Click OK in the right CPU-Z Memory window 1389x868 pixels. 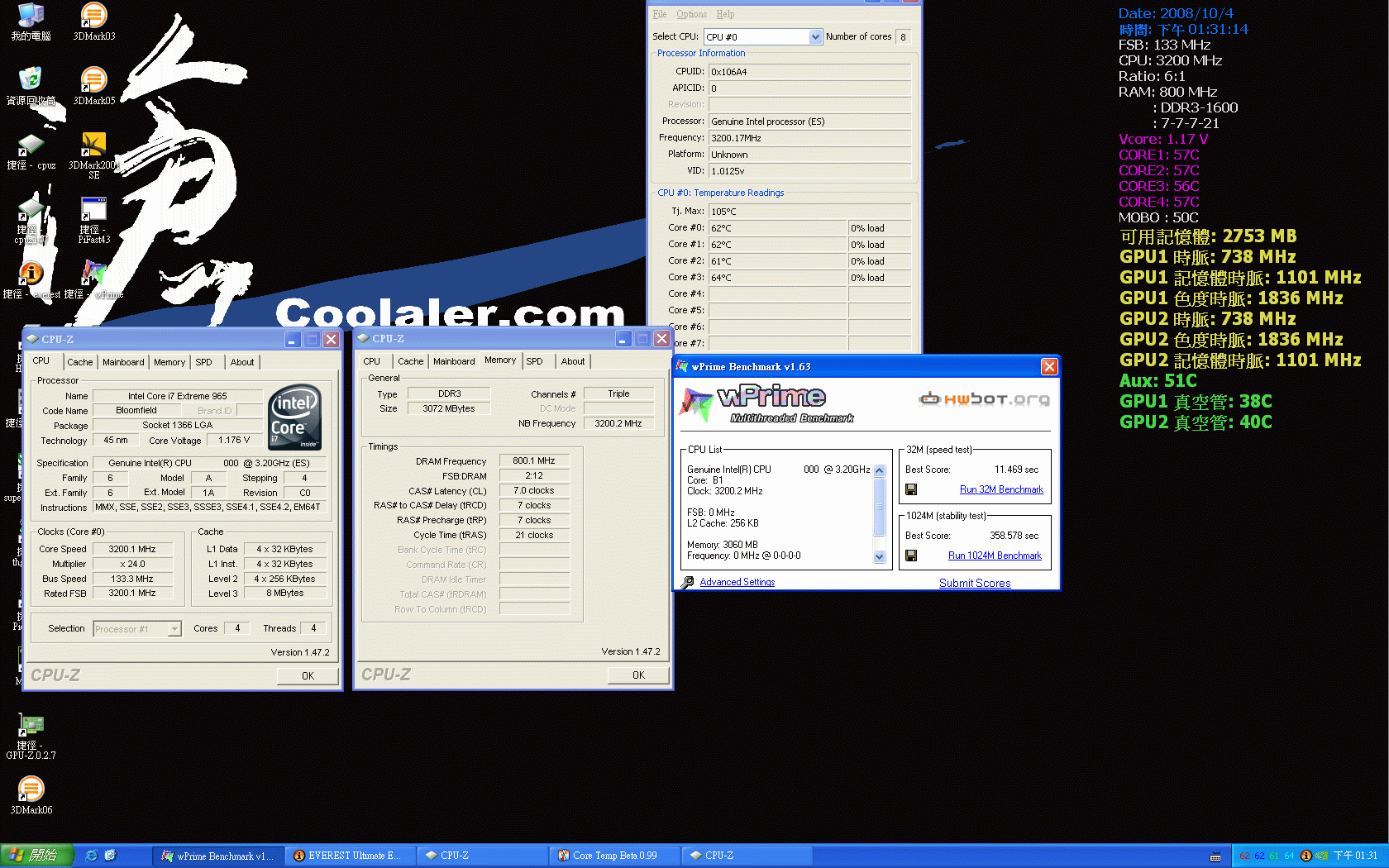point(638,675)
